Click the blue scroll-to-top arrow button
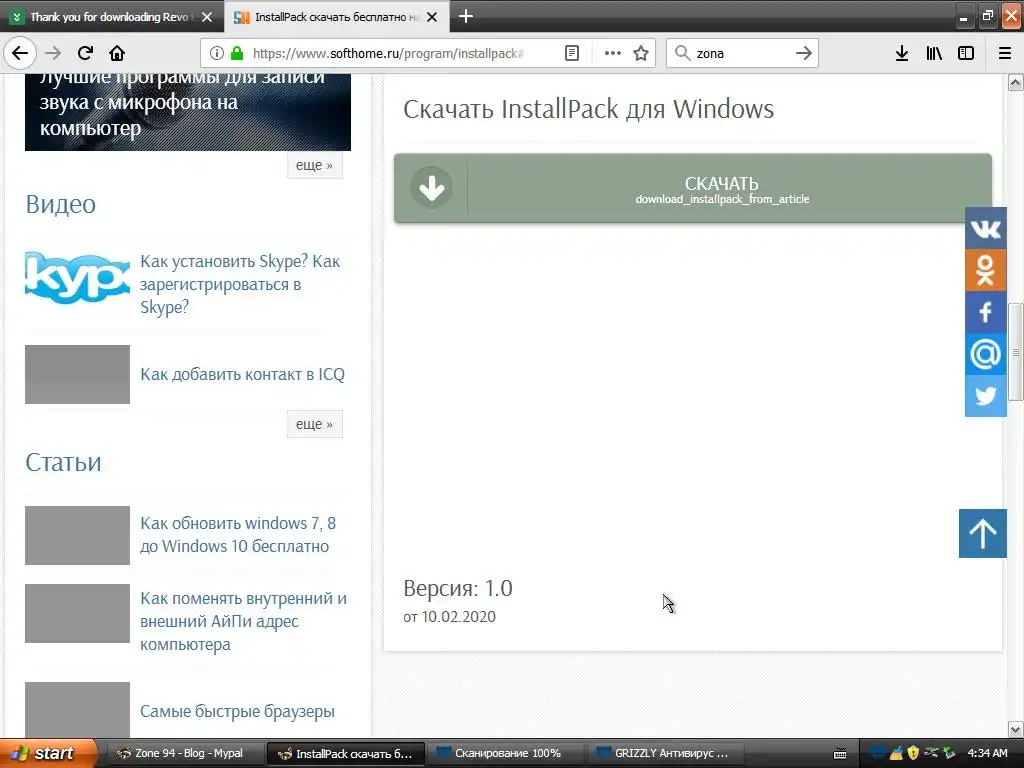The width and height of the screenshot is (1024, 768). [x=983, y=534]
